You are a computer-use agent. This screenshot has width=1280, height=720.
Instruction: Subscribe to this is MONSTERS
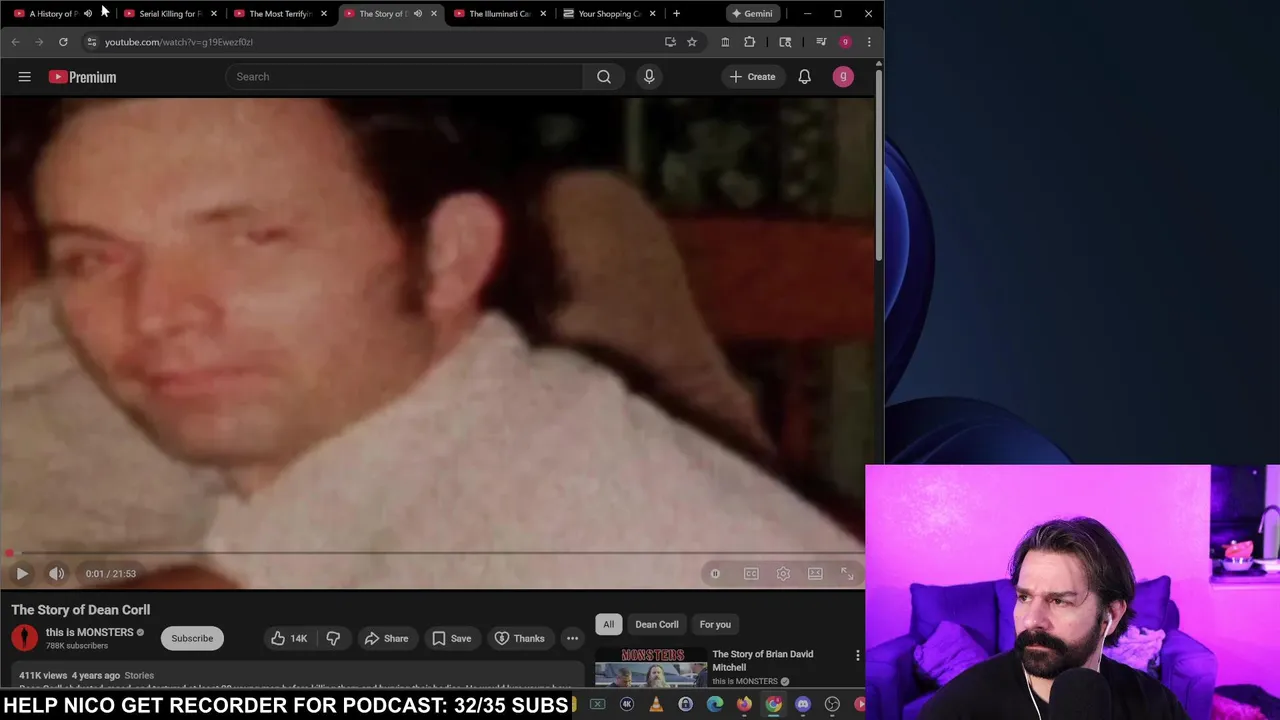coord(192,638)
